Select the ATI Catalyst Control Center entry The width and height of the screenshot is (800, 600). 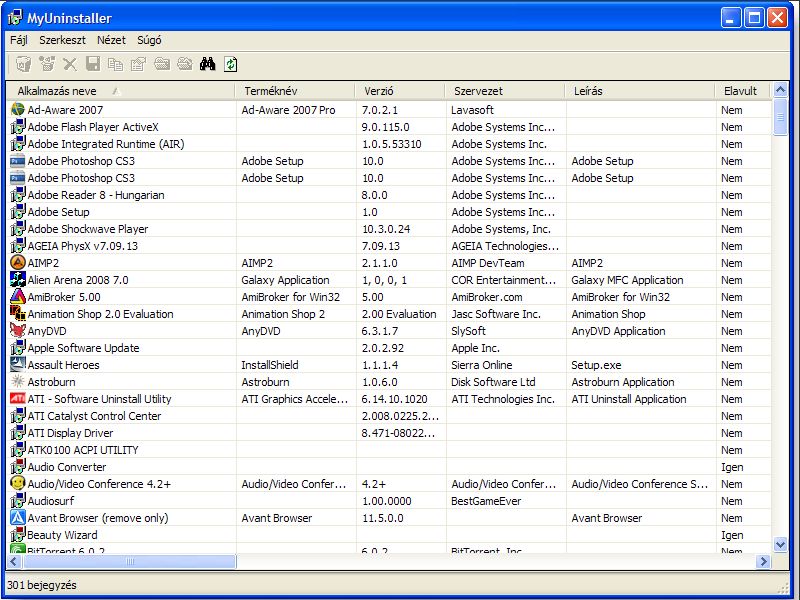pyautogui.click(x=94, y=416)
